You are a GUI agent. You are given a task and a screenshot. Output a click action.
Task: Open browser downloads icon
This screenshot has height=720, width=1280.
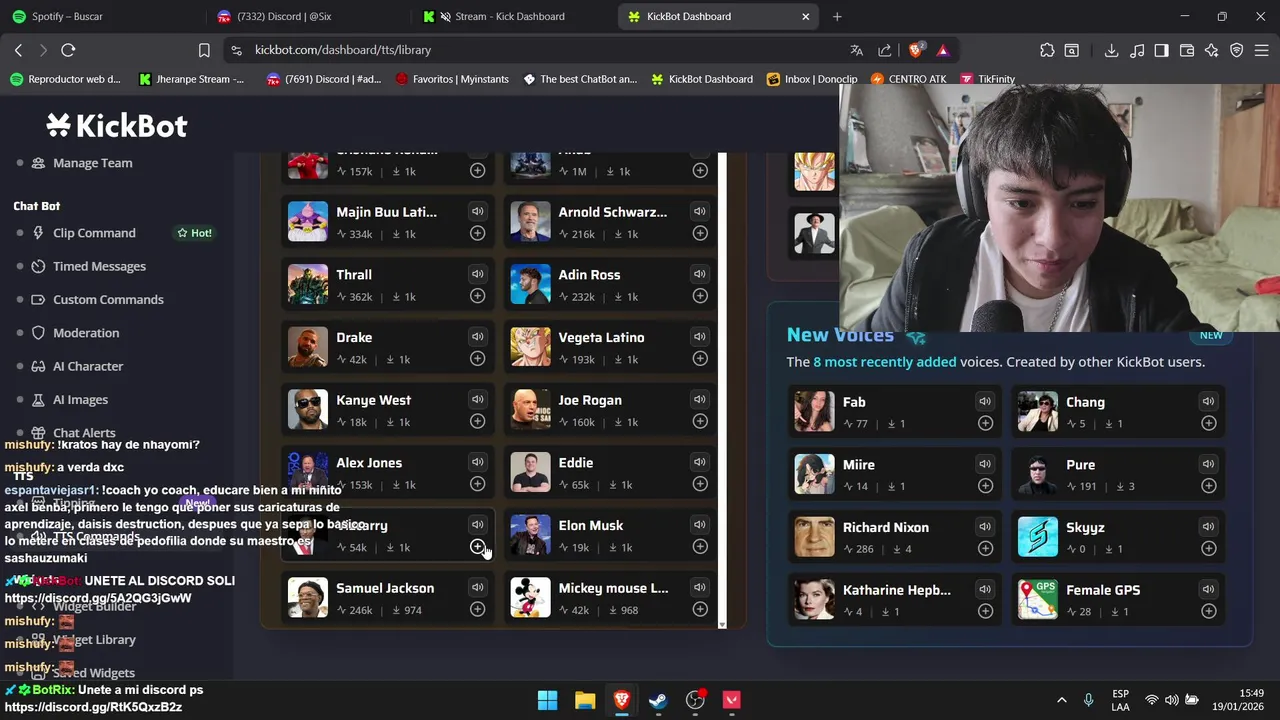[1111, 50]
